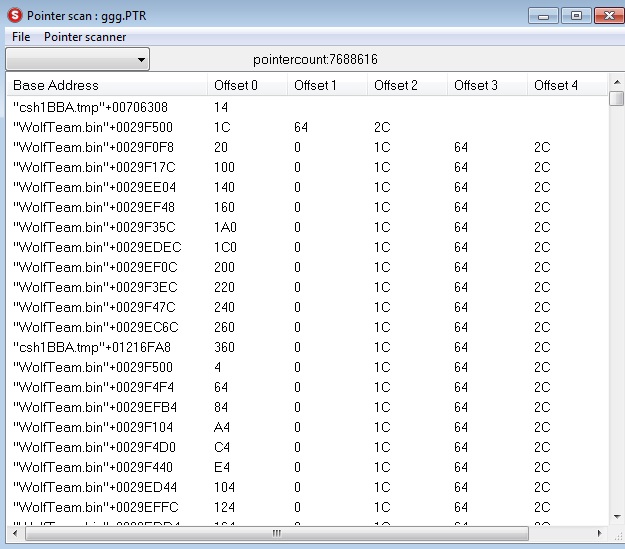Click vertical scrollbar up arrow

[617, 82]
